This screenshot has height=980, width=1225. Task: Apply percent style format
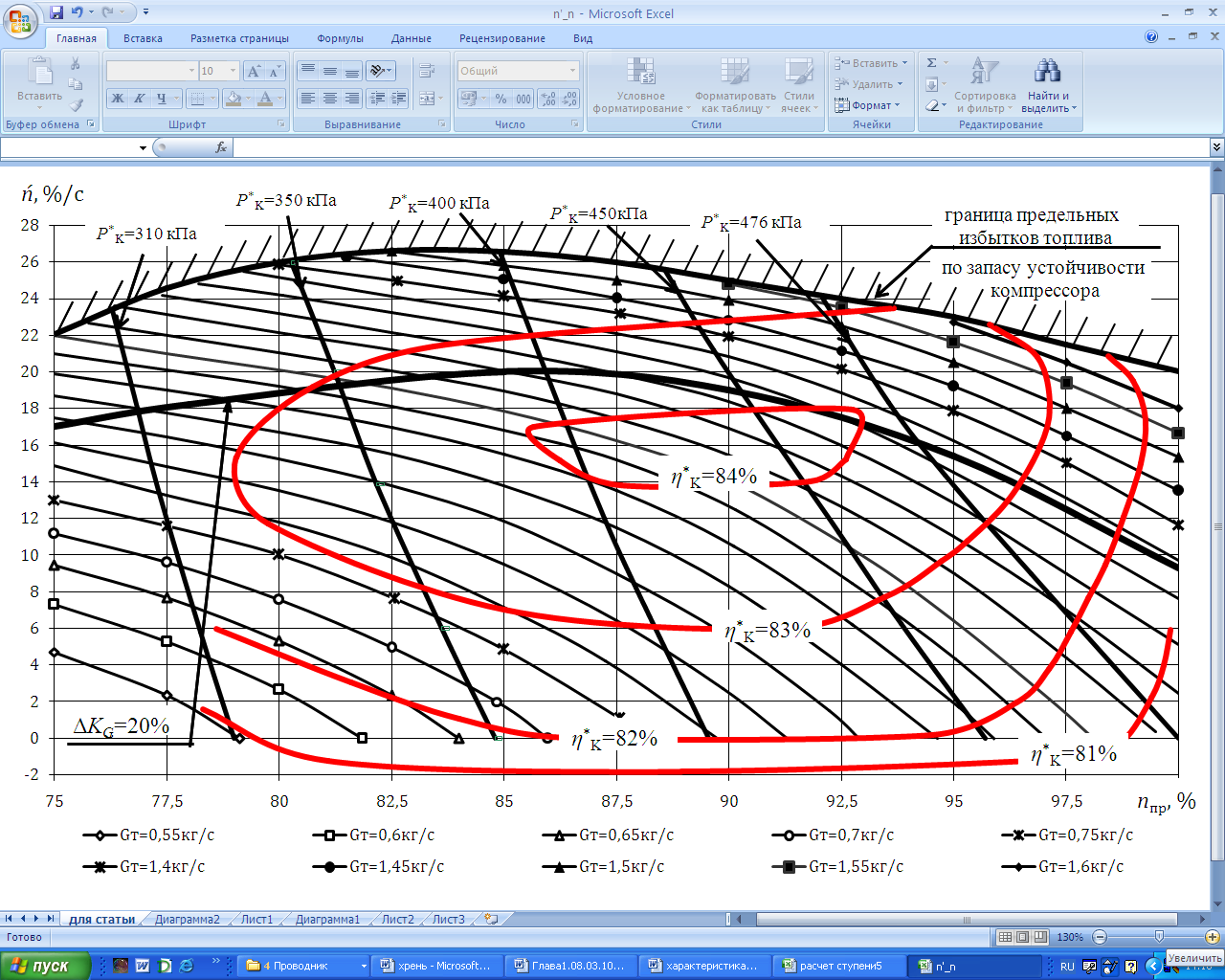(501, 99)
